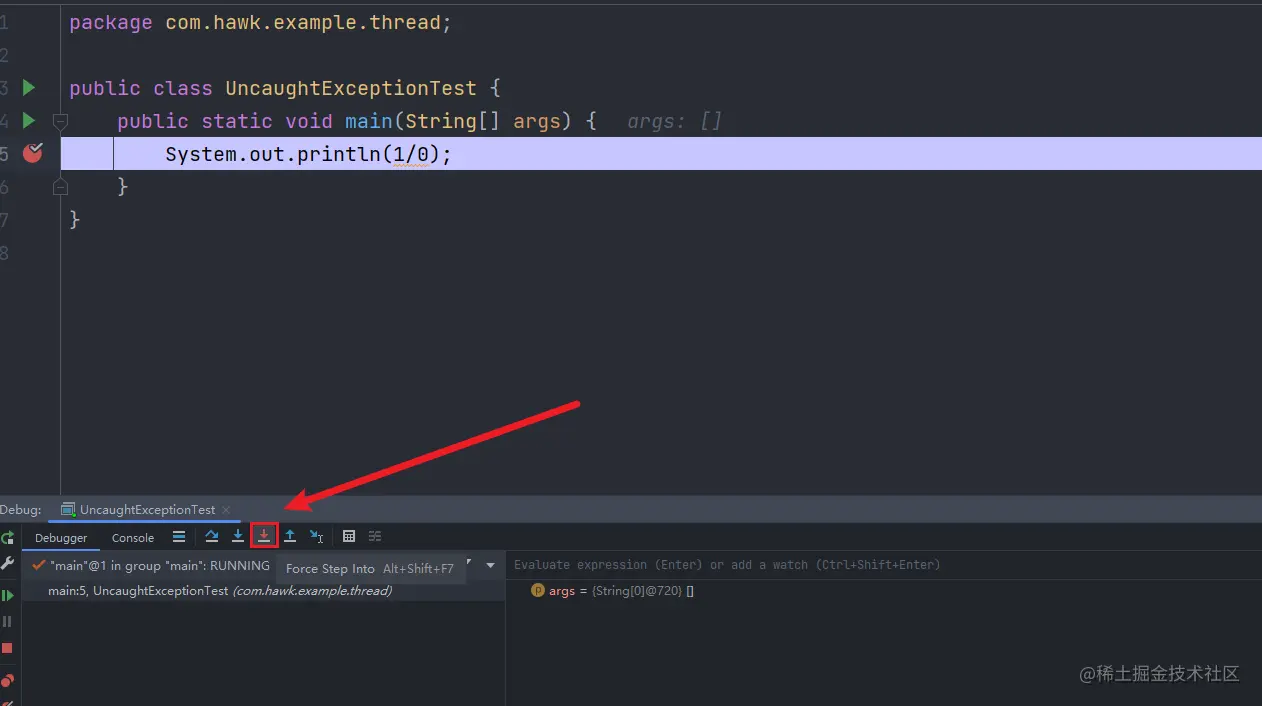
Task: Click the run gutter icon beside the main method
Action: pyautogui.click(x=29, y=120)
